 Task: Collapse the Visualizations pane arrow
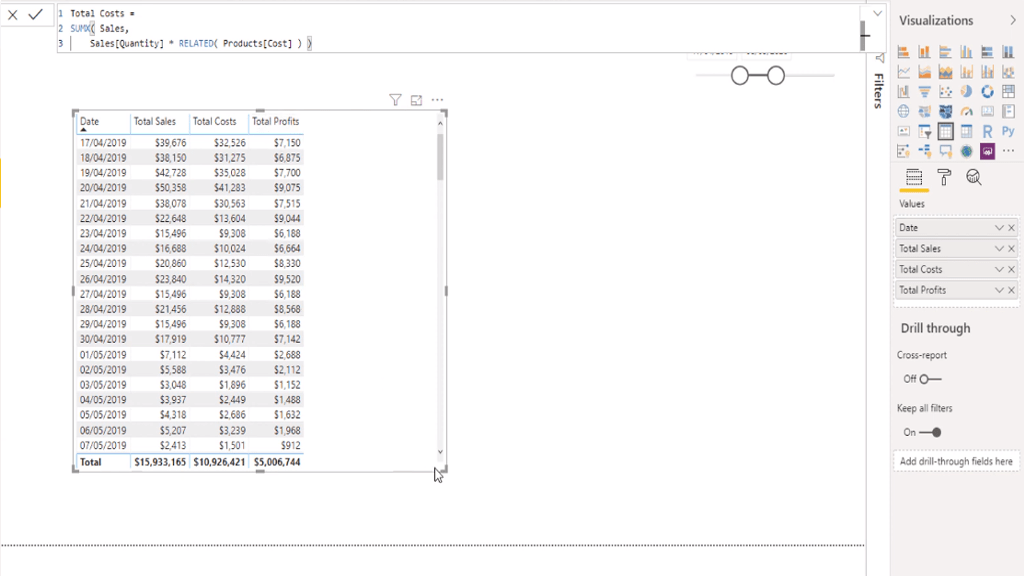(1013, 20)
